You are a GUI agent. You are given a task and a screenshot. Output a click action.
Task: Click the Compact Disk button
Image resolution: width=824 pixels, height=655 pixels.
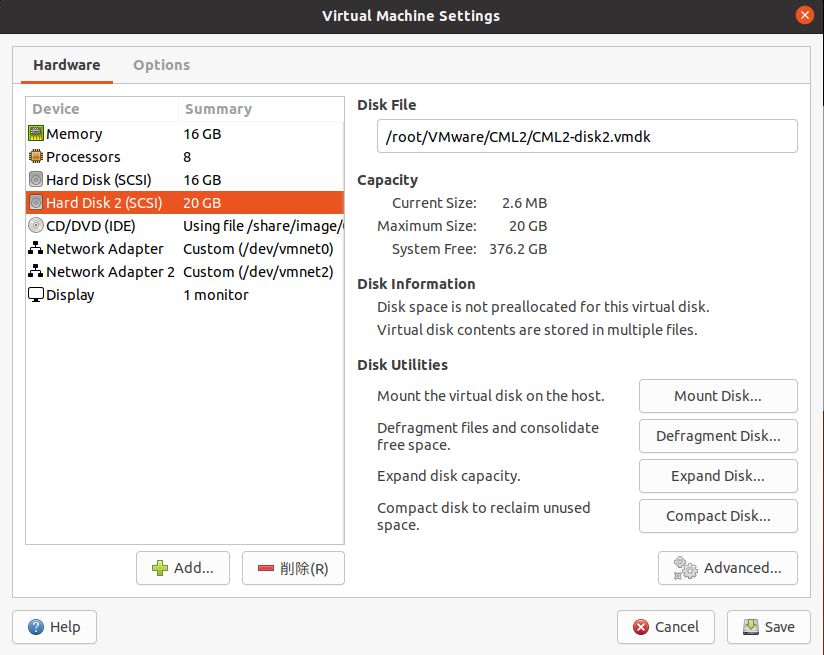point(717,516)
